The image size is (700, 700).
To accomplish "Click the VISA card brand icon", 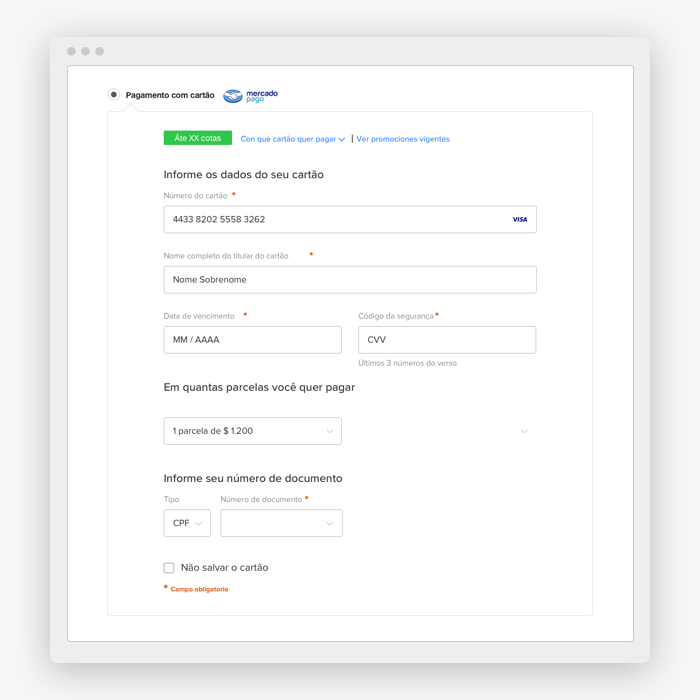I will coord(520,219).
